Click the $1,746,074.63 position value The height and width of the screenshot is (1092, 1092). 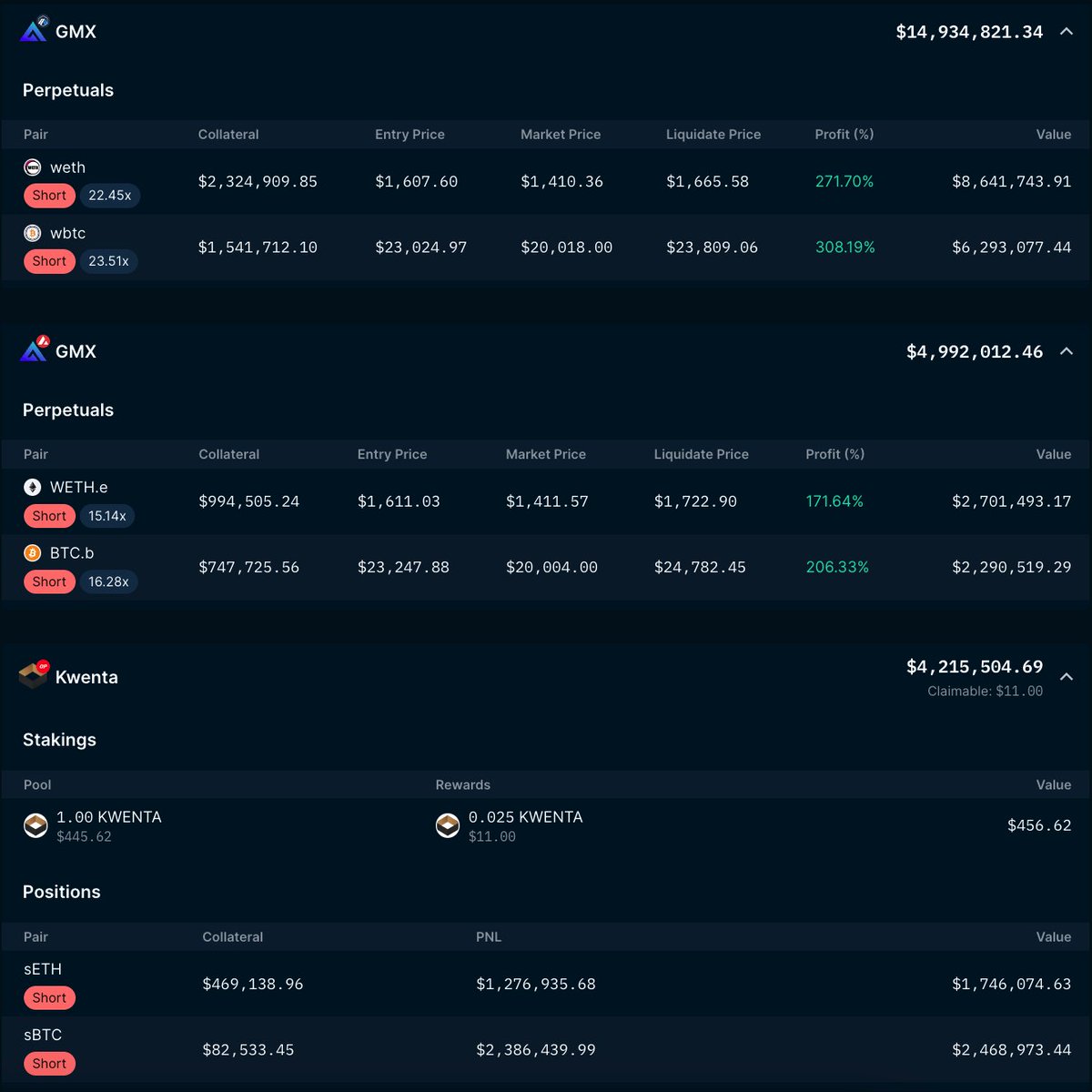point(1012,984)
